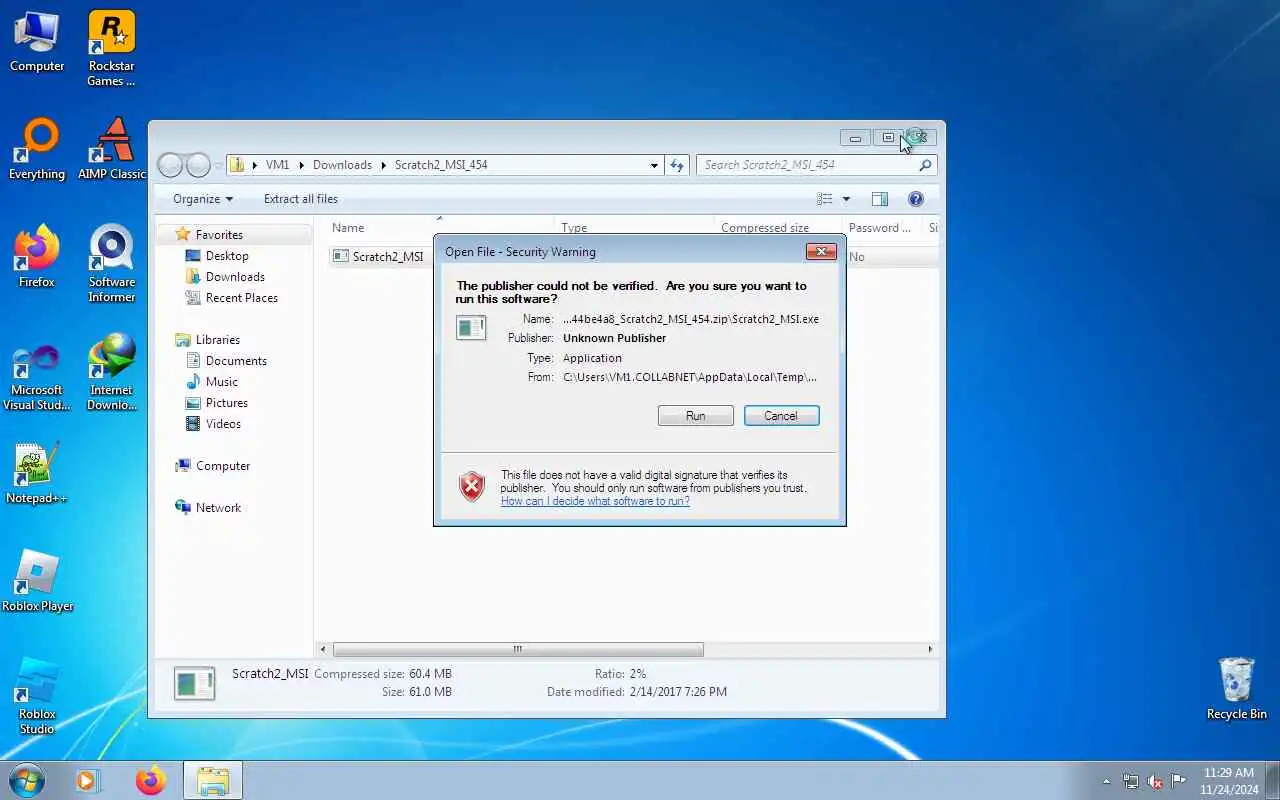Click Extract all files

[x=301, y=199]
